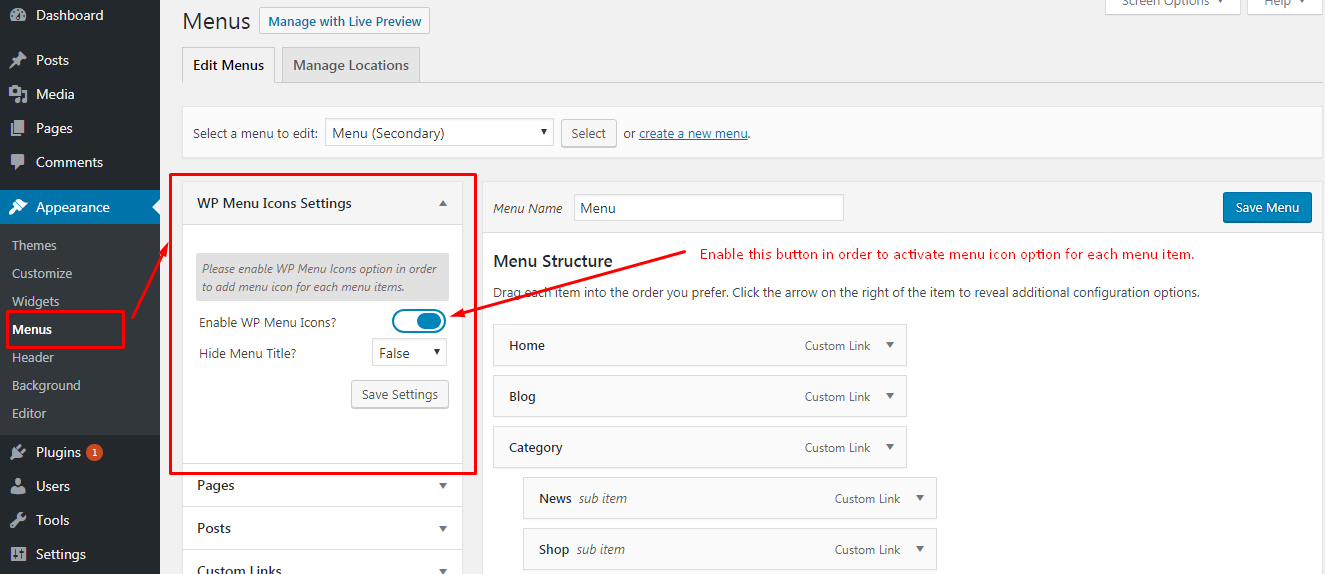Click the Pages icon in sidebar

click(x=18, y=128)
